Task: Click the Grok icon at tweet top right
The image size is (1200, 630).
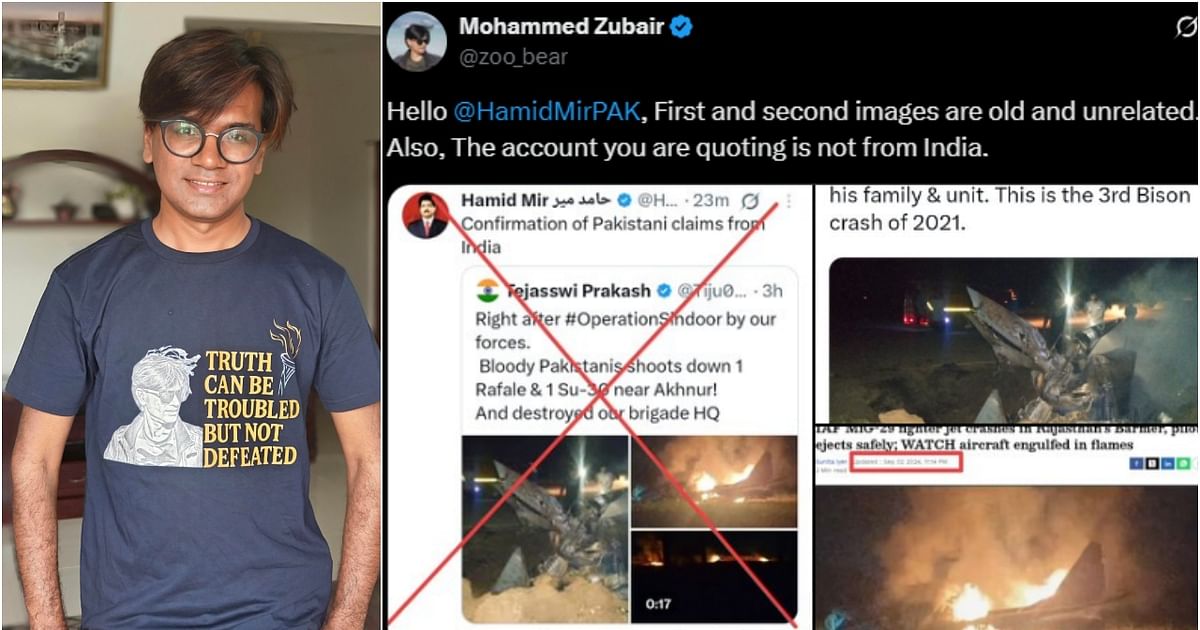Action: [1185, 27]
